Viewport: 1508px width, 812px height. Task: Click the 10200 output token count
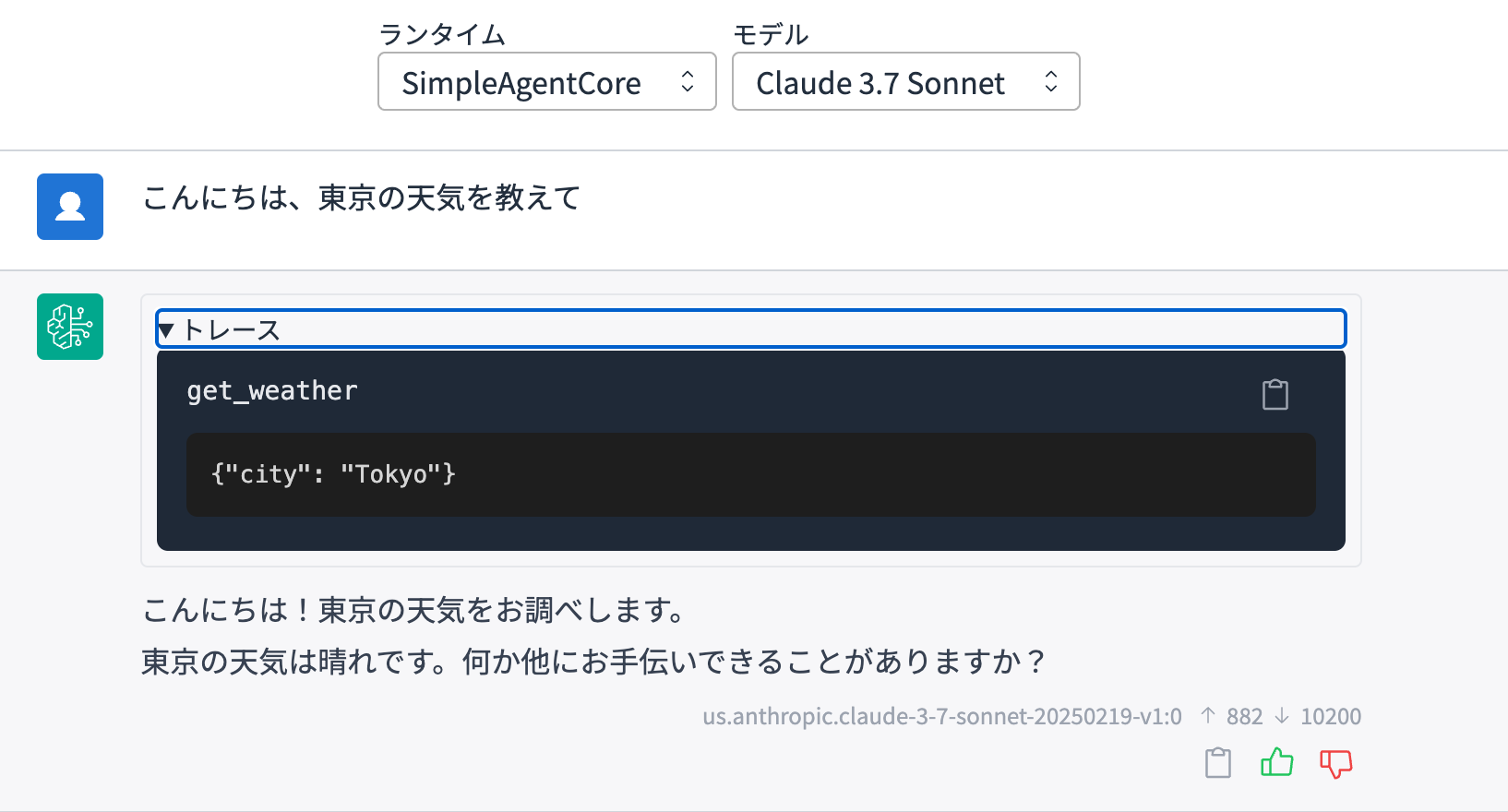1331,716
